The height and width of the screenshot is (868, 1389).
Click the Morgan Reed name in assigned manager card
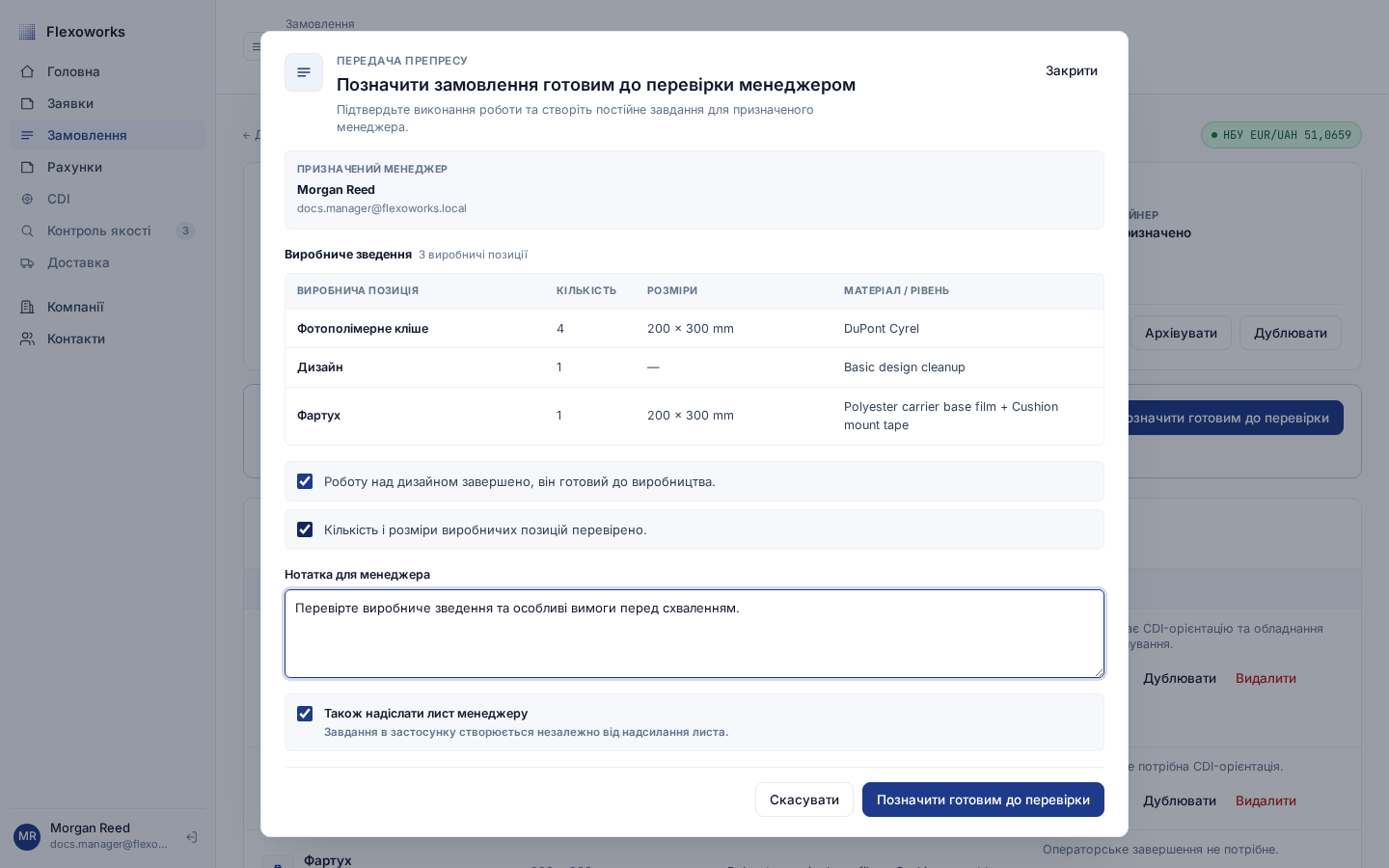(336, 190)
